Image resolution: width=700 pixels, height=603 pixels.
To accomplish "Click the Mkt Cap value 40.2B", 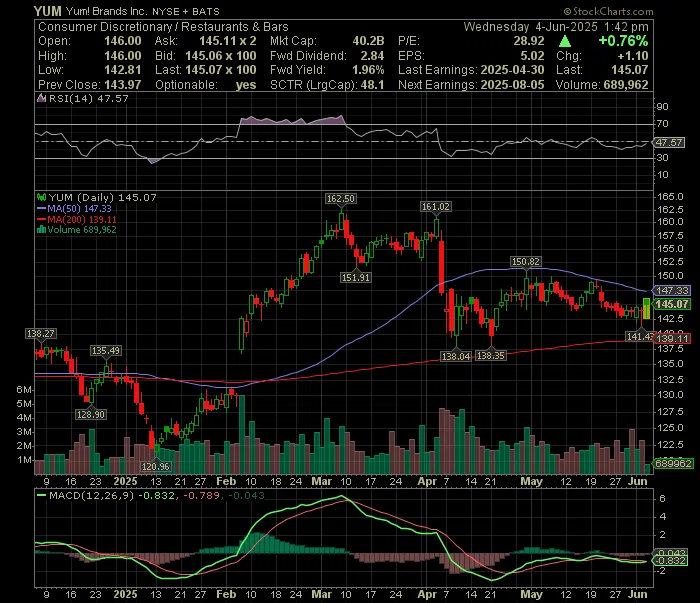I will click(x=368, y=41).
